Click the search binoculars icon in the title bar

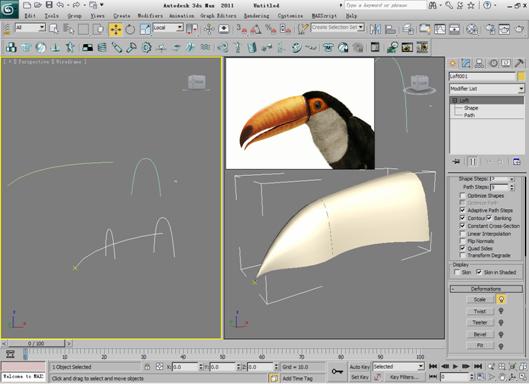click(x=432, y=5)
